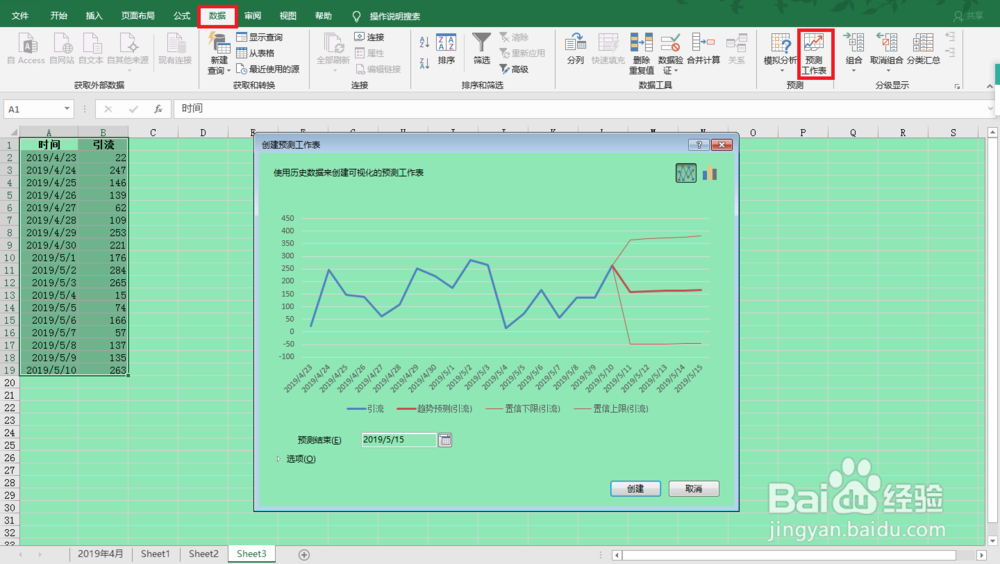Click the 分列 text to columns icon
This screenshot has width=1000, height=564.
point(575,50)
